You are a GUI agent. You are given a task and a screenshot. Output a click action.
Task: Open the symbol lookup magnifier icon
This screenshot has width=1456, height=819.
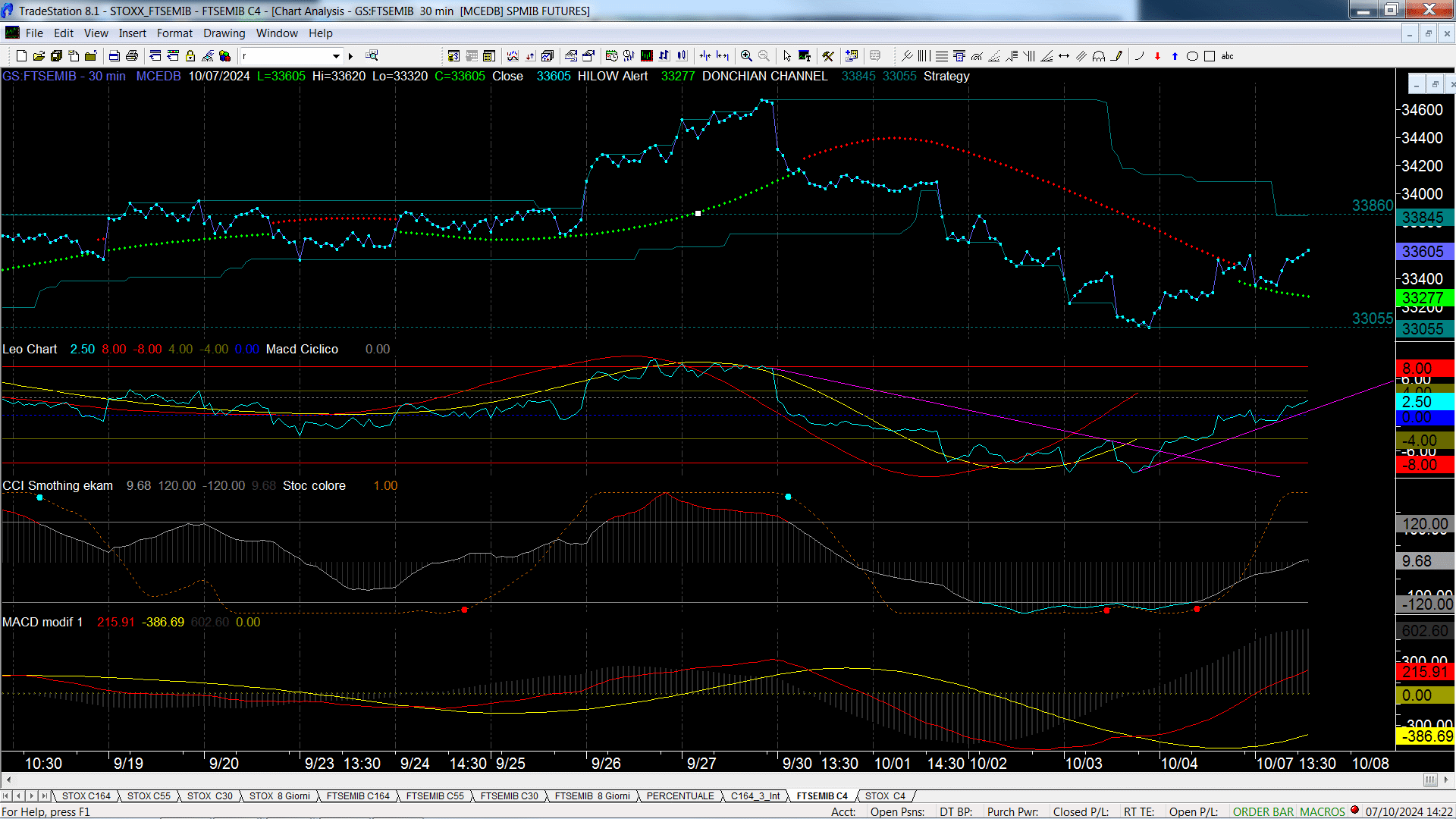pos(372,55)
